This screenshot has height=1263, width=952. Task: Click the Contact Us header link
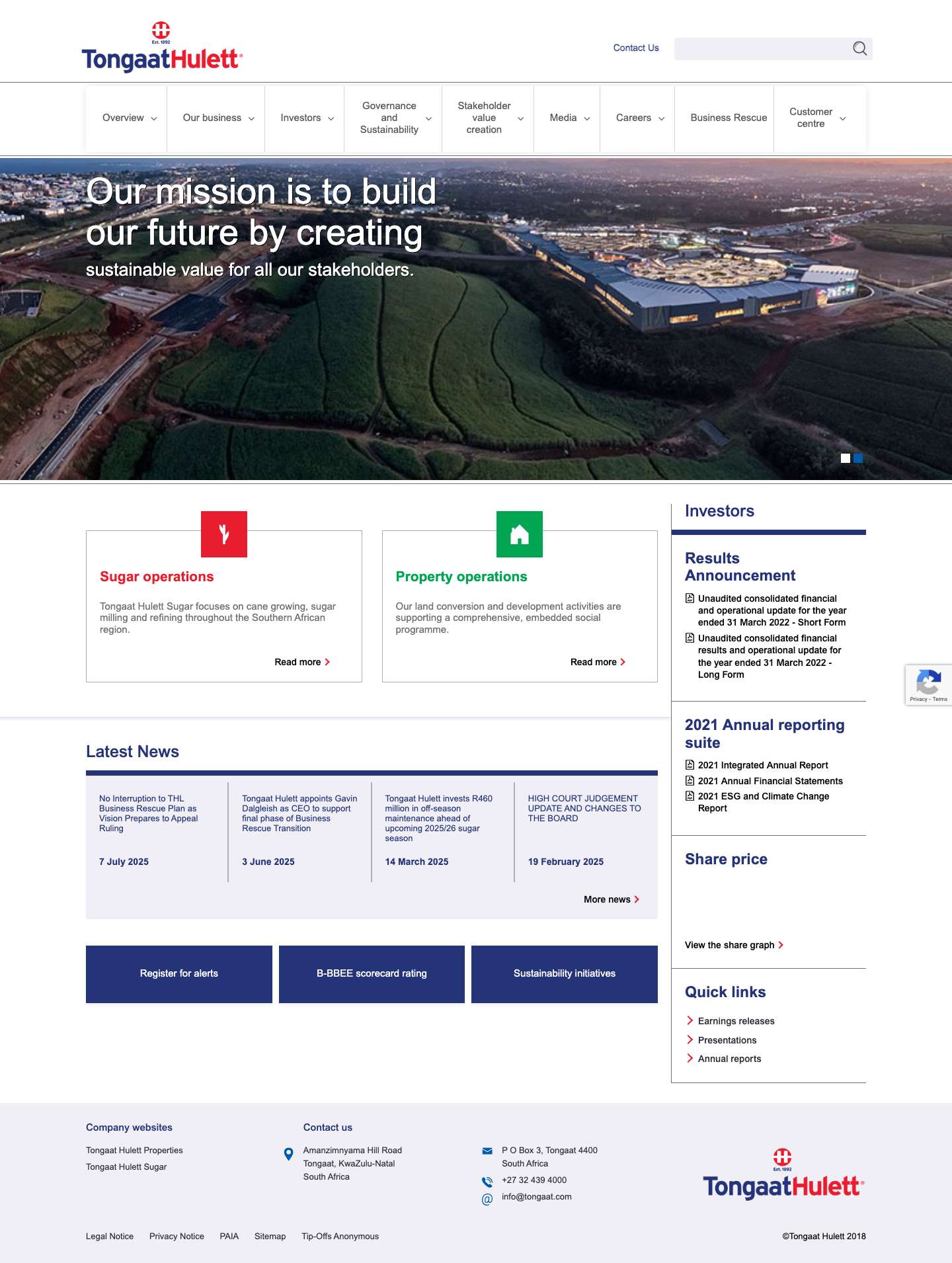click(636, 48)
